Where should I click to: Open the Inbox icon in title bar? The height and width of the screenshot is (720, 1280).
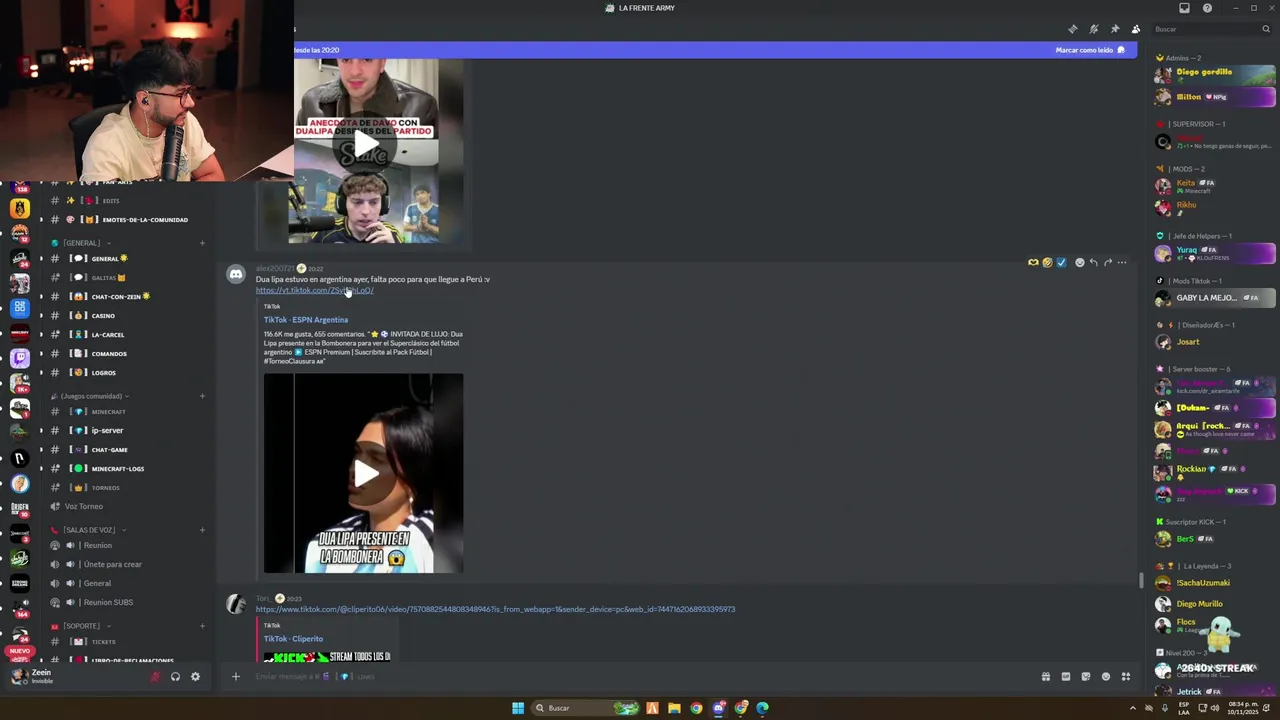point(1184,8)
